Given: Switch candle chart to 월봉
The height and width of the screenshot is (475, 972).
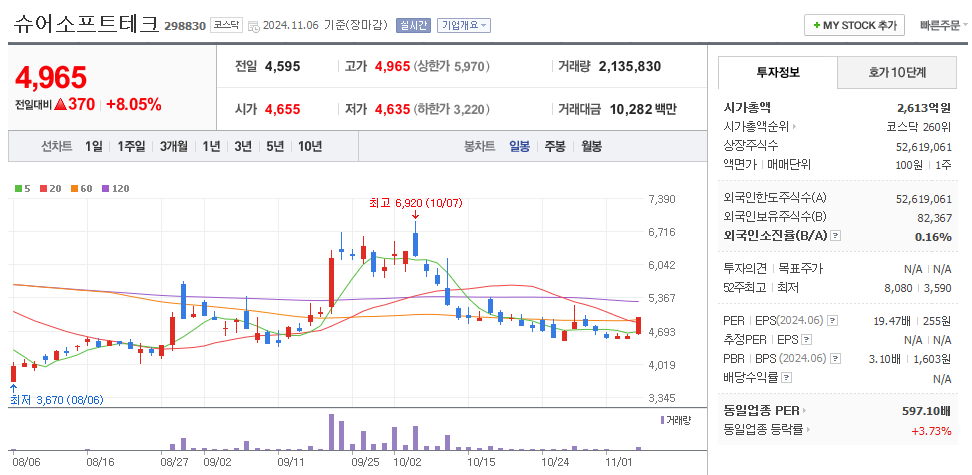Looking at the screenshot, I should tap(591, 146).
